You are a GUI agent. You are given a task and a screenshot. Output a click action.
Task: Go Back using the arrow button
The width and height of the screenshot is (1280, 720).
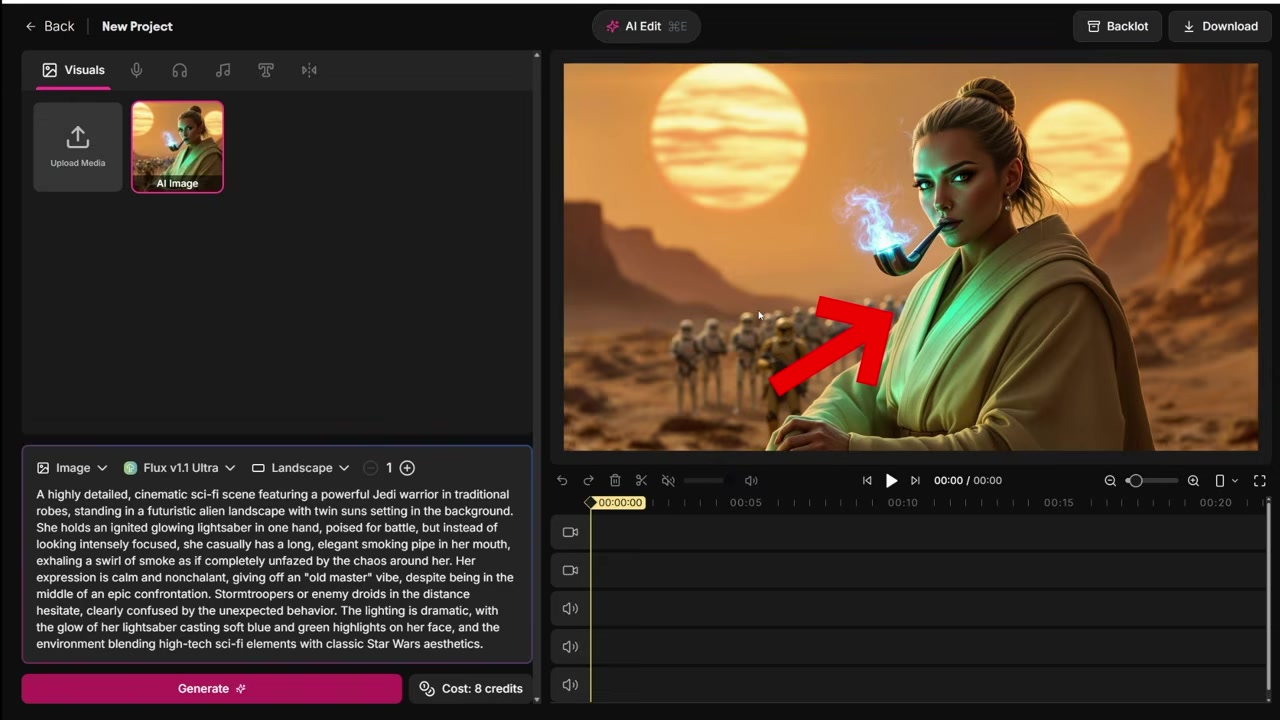(50, 26)
